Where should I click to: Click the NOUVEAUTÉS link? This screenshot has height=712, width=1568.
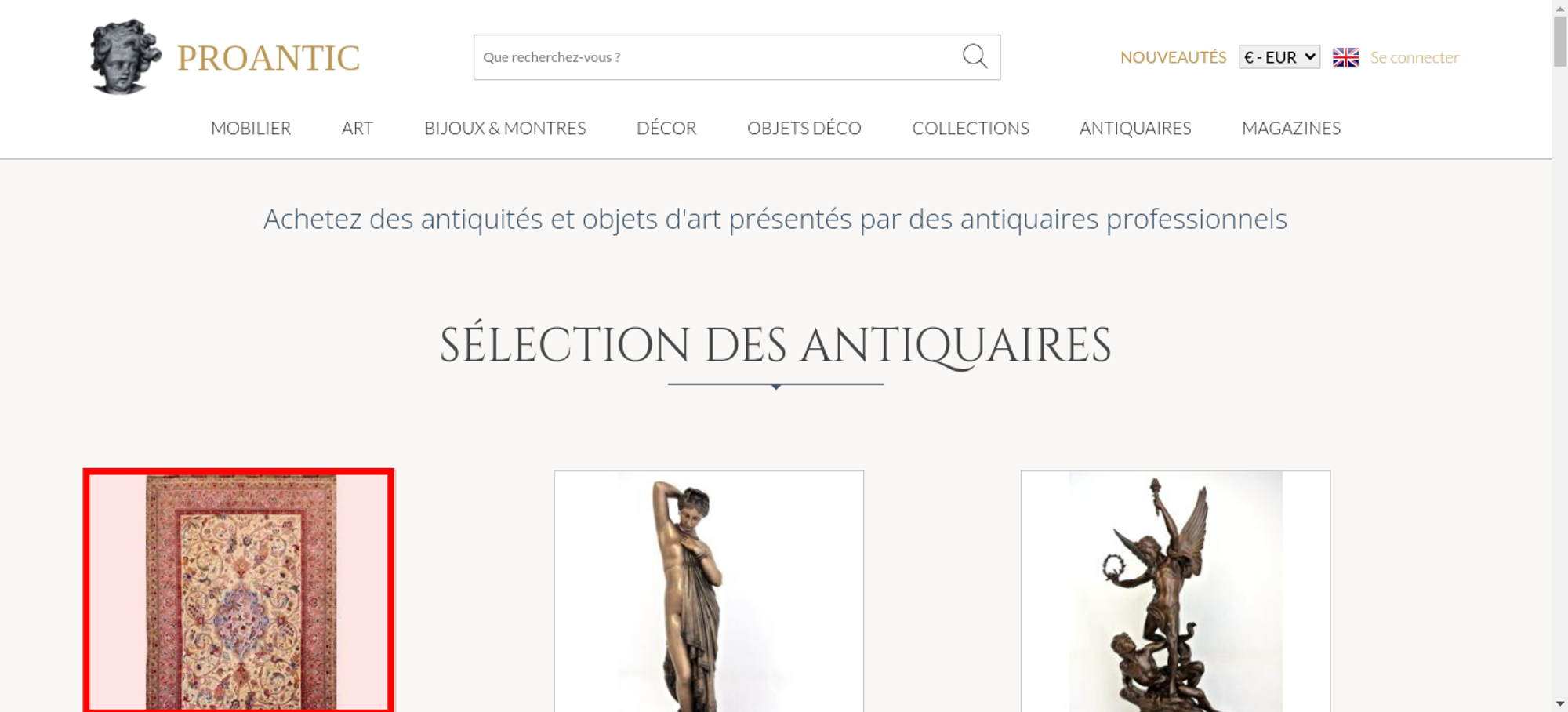pyautogui.click(x=1173, y=57)
